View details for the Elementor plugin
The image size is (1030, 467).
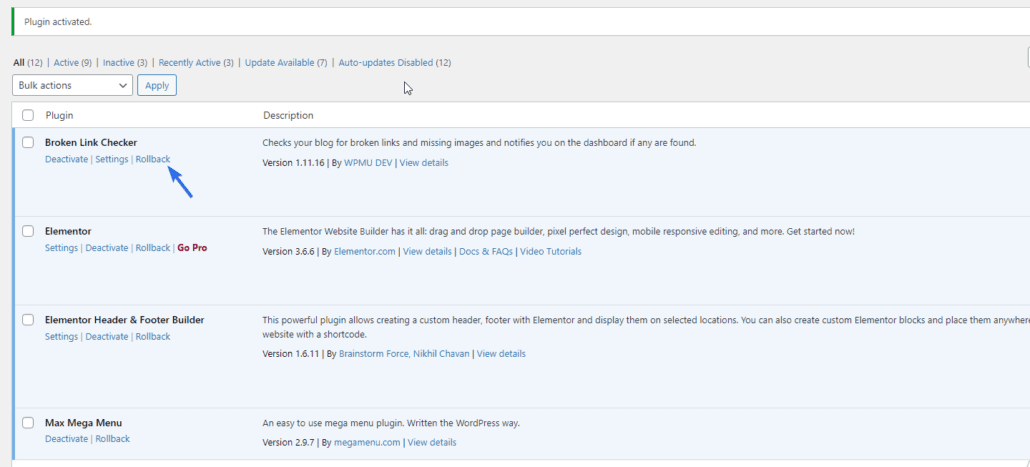[427, 252]
